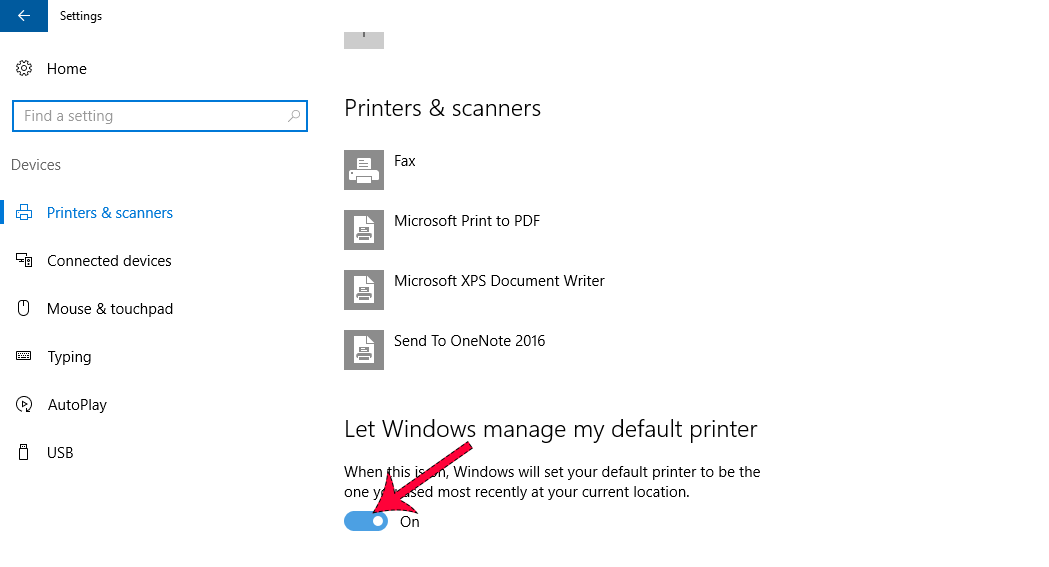This screenshot has height=567, width=1049.
Task: Select the Microsoft Print to PDF icon
Action: [364, 230]
